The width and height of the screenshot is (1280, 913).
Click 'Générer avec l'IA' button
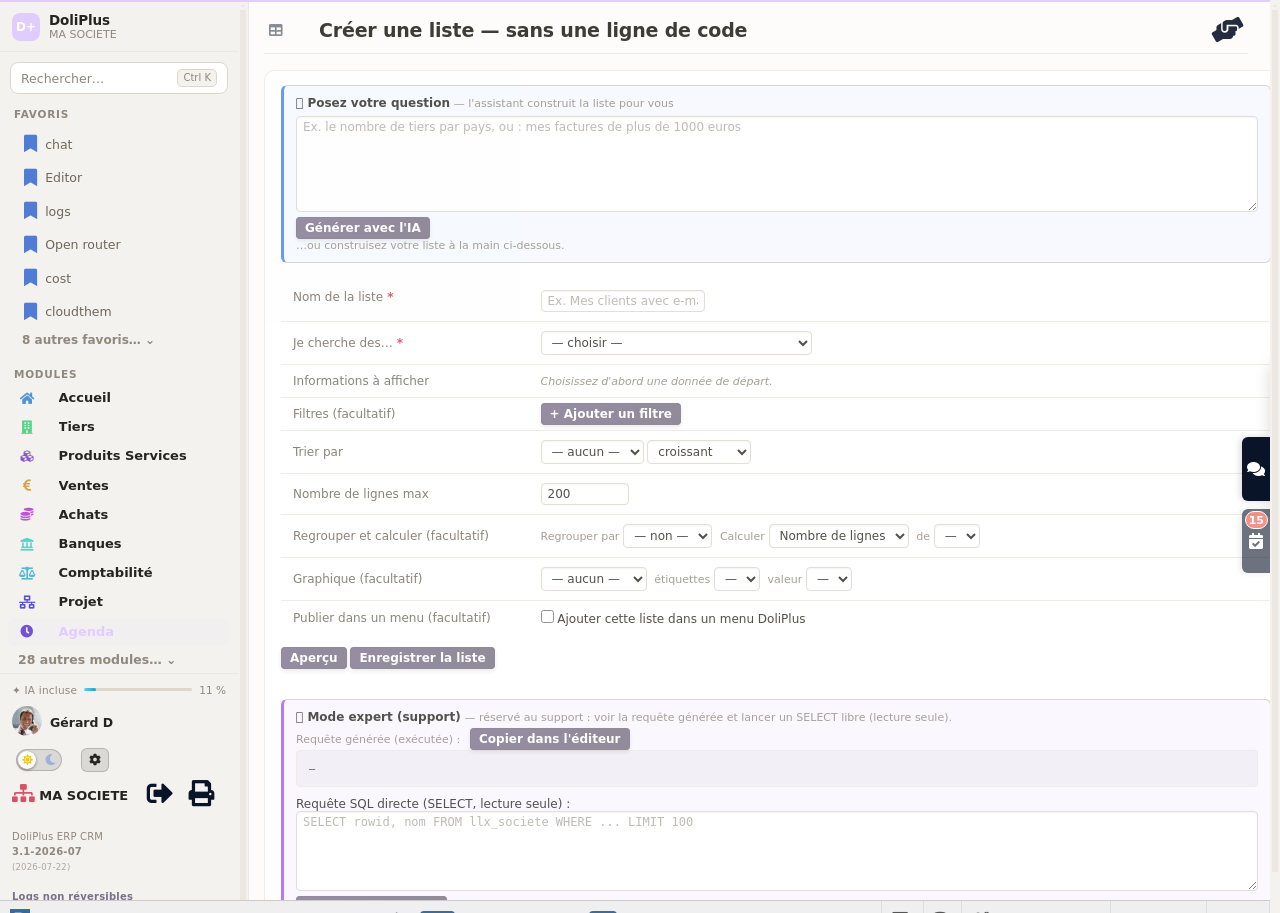(363, 228)
